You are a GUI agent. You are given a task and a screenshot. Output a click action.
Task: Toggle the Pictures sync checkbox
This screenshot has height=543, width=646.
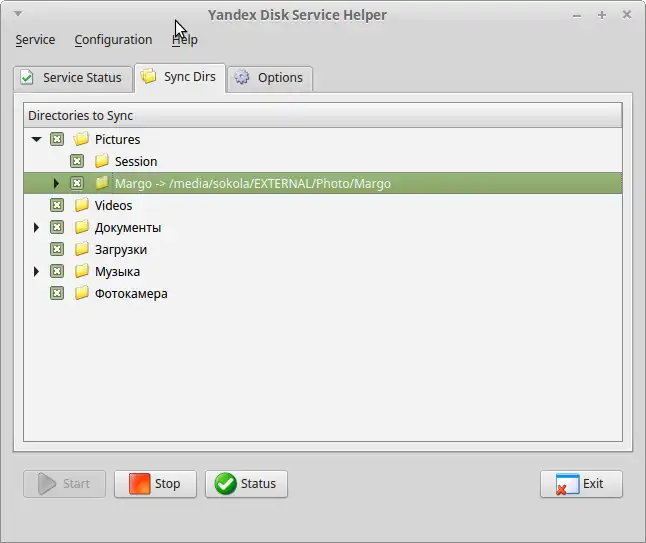pos(57,139)
